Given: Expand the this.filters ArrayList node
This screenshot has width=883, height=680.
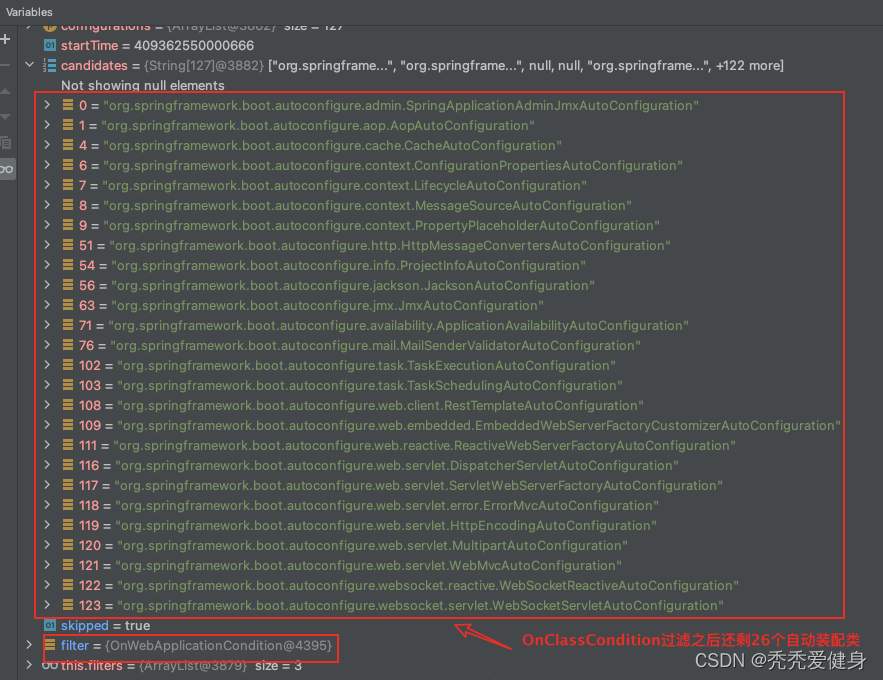Looking at the screenshot, I should click(29, 666).
